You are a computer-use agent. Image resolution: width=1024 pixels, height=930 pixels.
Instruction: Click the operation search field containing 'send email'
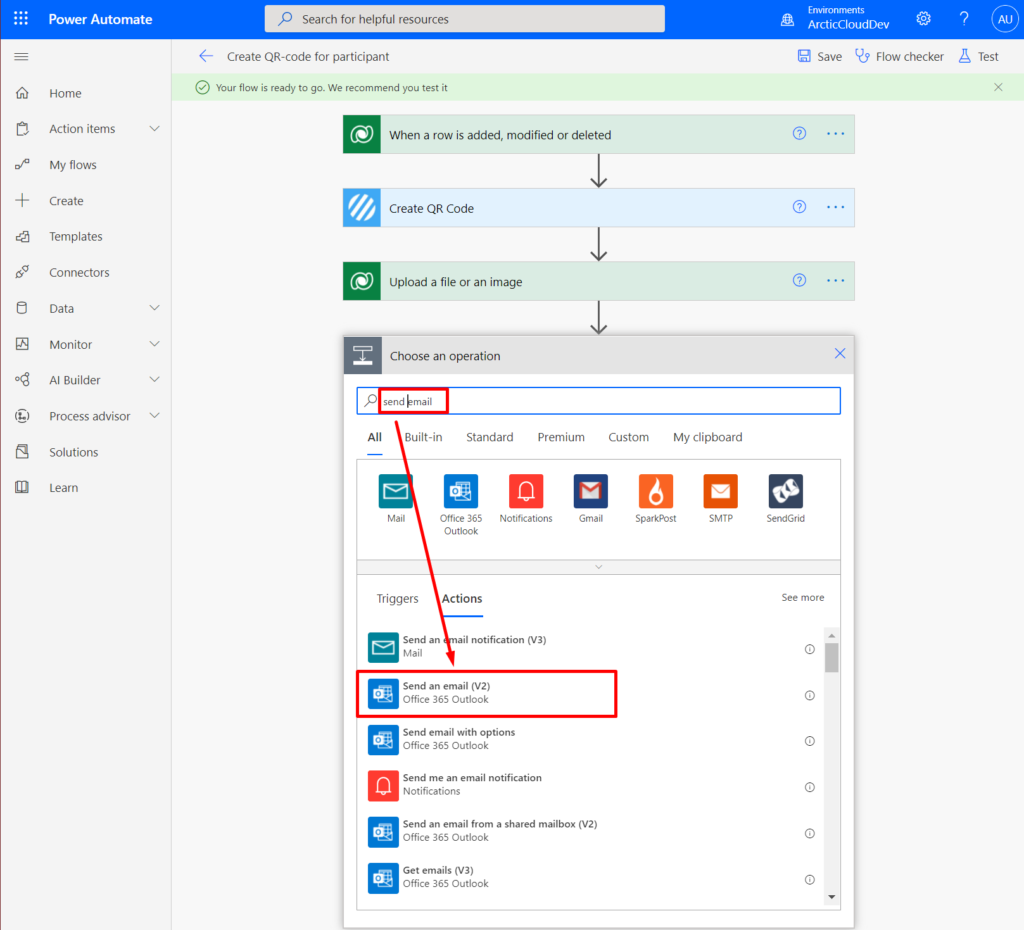[x=598, y=401]
